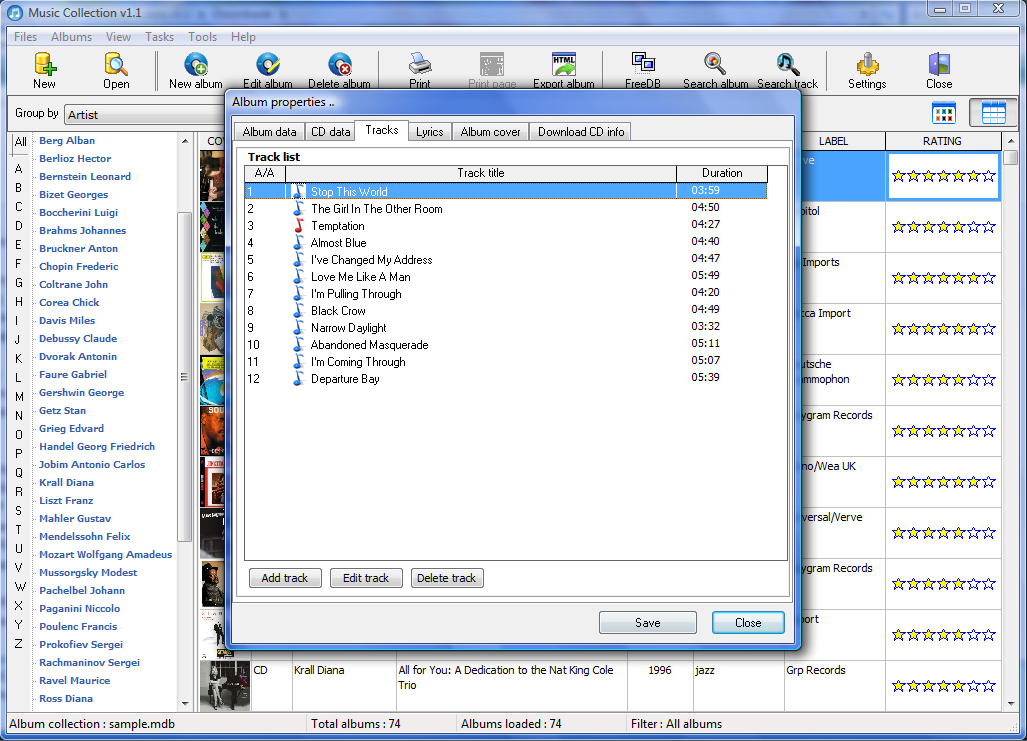Click the note icon beside Almost Blue
Image resolution: width=1027 pixels, height=741 pixels.
[299, 242]
